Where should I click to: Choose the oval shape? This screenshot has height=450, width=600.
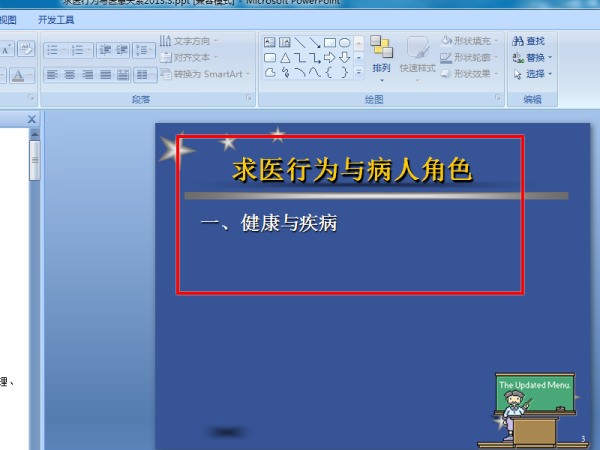pos(344,42)
